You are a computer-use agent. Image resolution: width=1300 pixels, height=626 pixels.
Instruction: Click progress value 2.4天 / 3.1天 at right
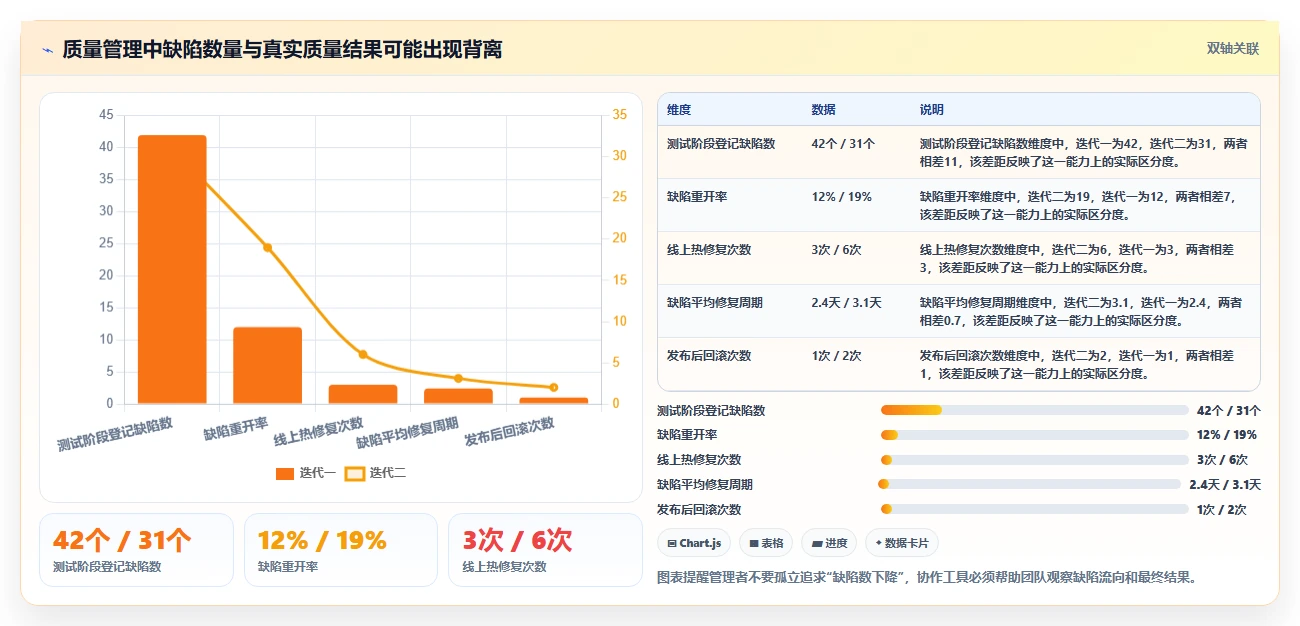pos(1225,484)
